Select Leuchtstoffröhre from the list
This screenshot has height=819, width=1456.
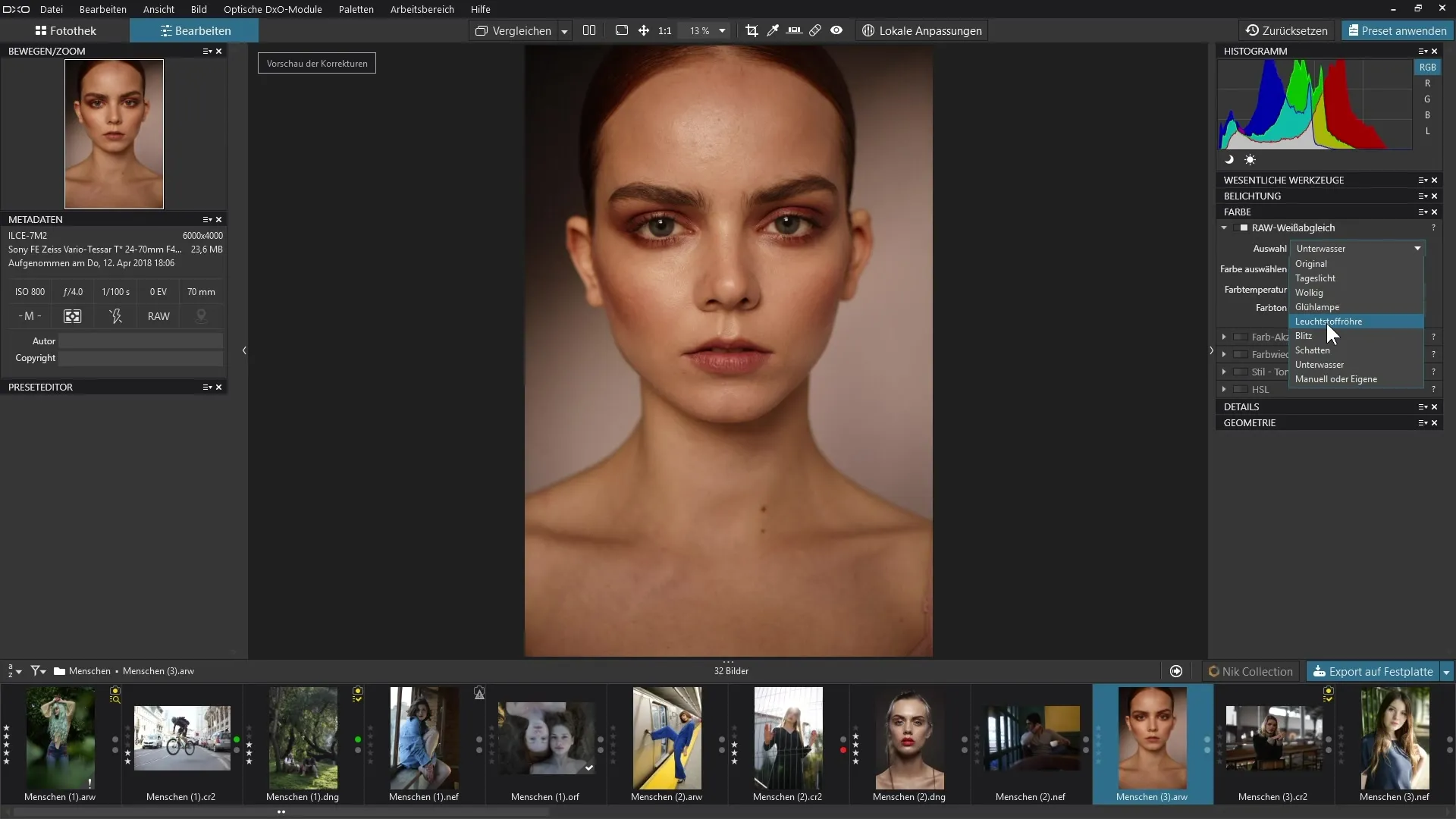tap(1356, 322)
